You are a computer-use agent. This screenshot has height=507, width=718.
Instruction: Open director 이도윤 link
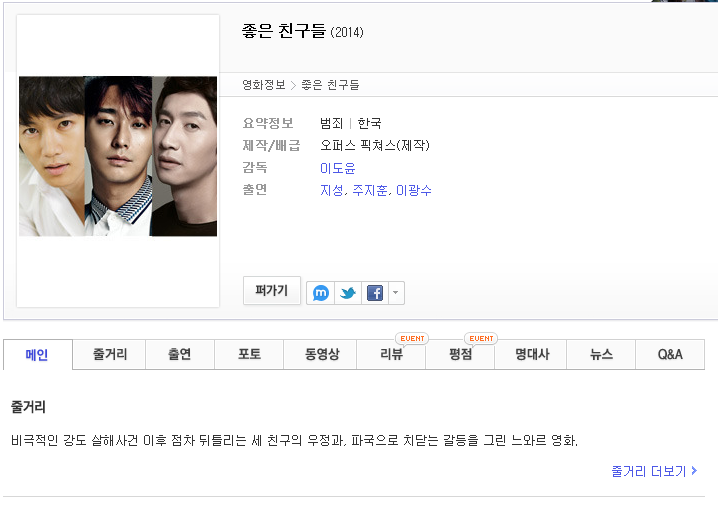[337, 168]
